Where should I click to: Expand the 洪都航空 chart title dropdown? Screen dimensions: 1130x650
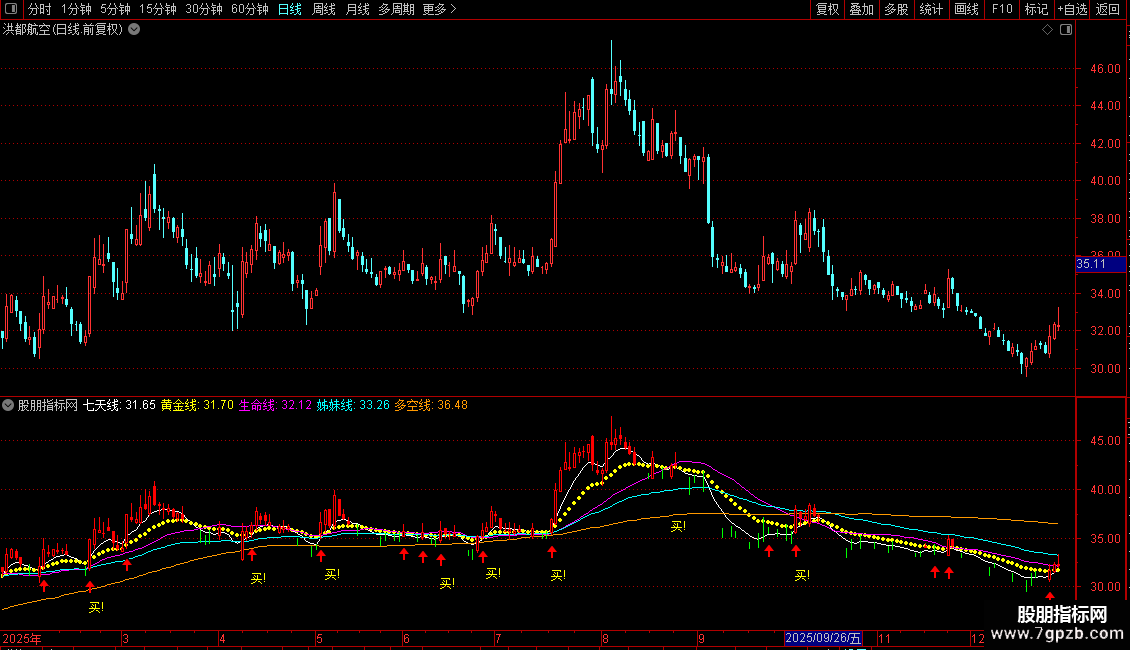134,30
